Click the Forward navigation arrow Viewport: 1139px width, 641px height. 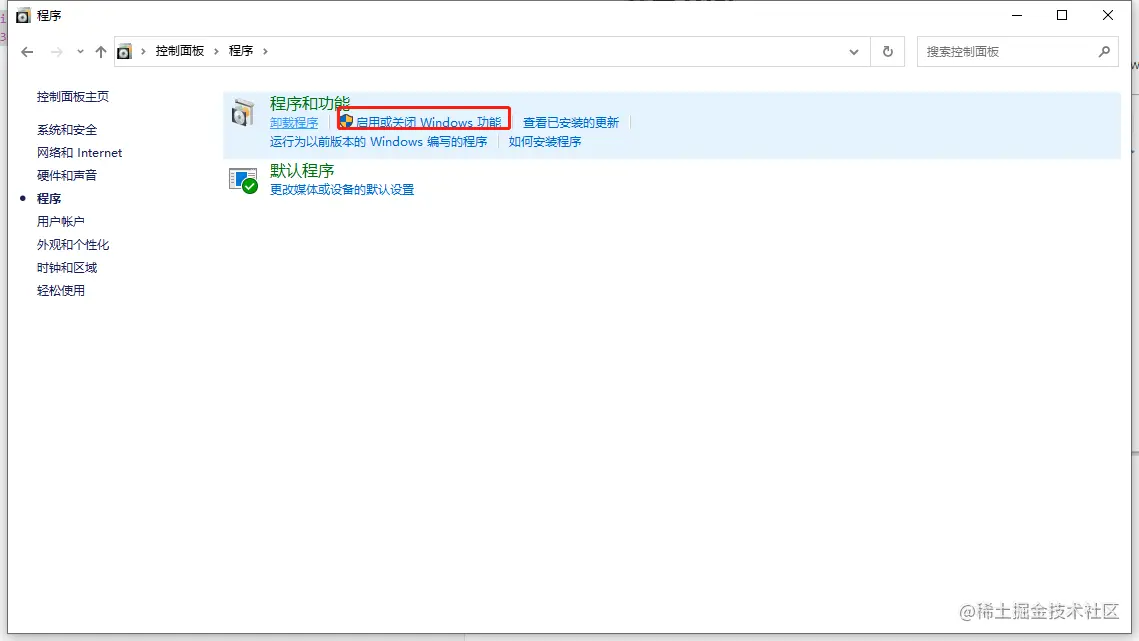pos(56,52)
